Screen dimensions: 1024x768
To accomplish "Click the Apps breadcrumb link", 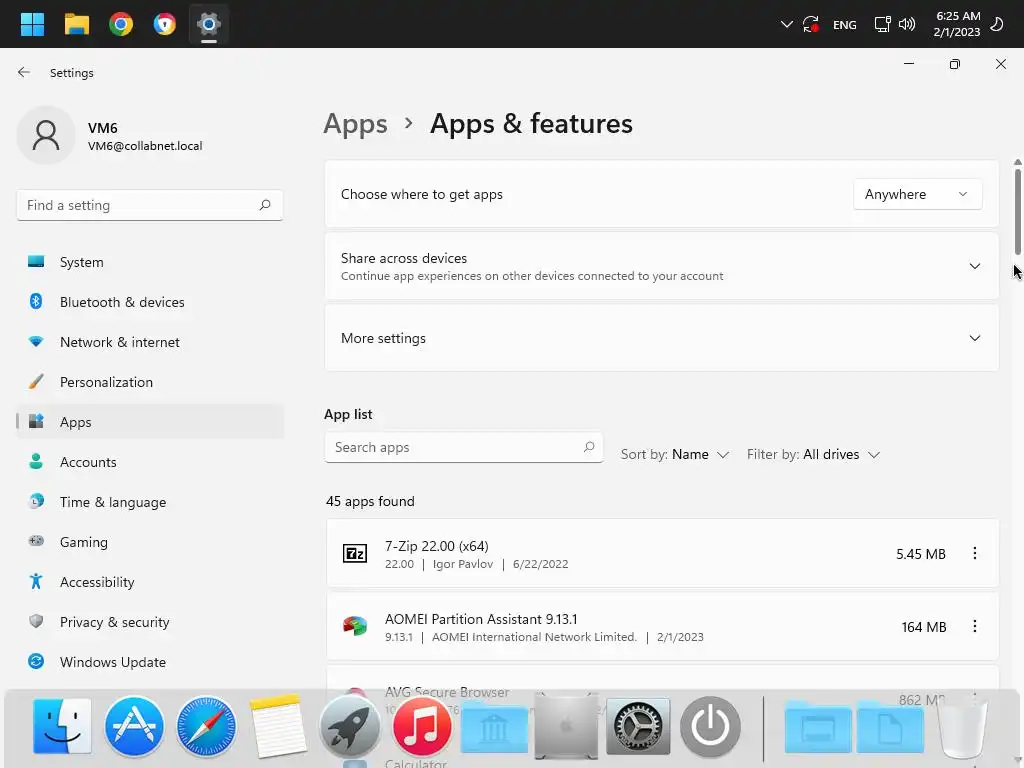I will pos(355,123).
